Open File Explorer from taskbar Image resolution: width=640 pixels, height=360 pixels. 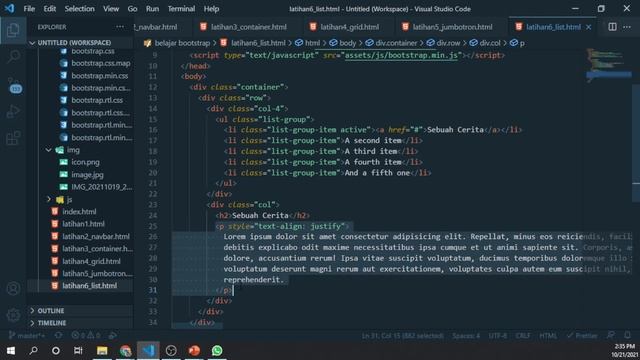[102, 351]
